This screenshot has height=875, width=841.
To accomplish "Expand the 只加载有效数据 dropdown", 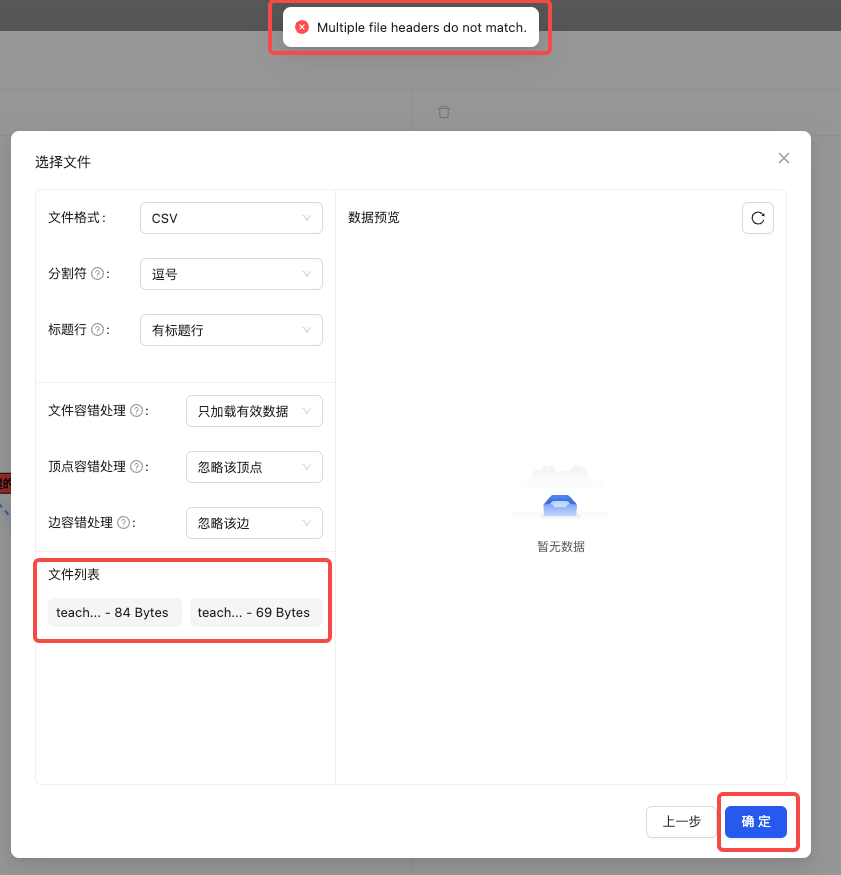I will pyautogui.click(x=254, y=411).
